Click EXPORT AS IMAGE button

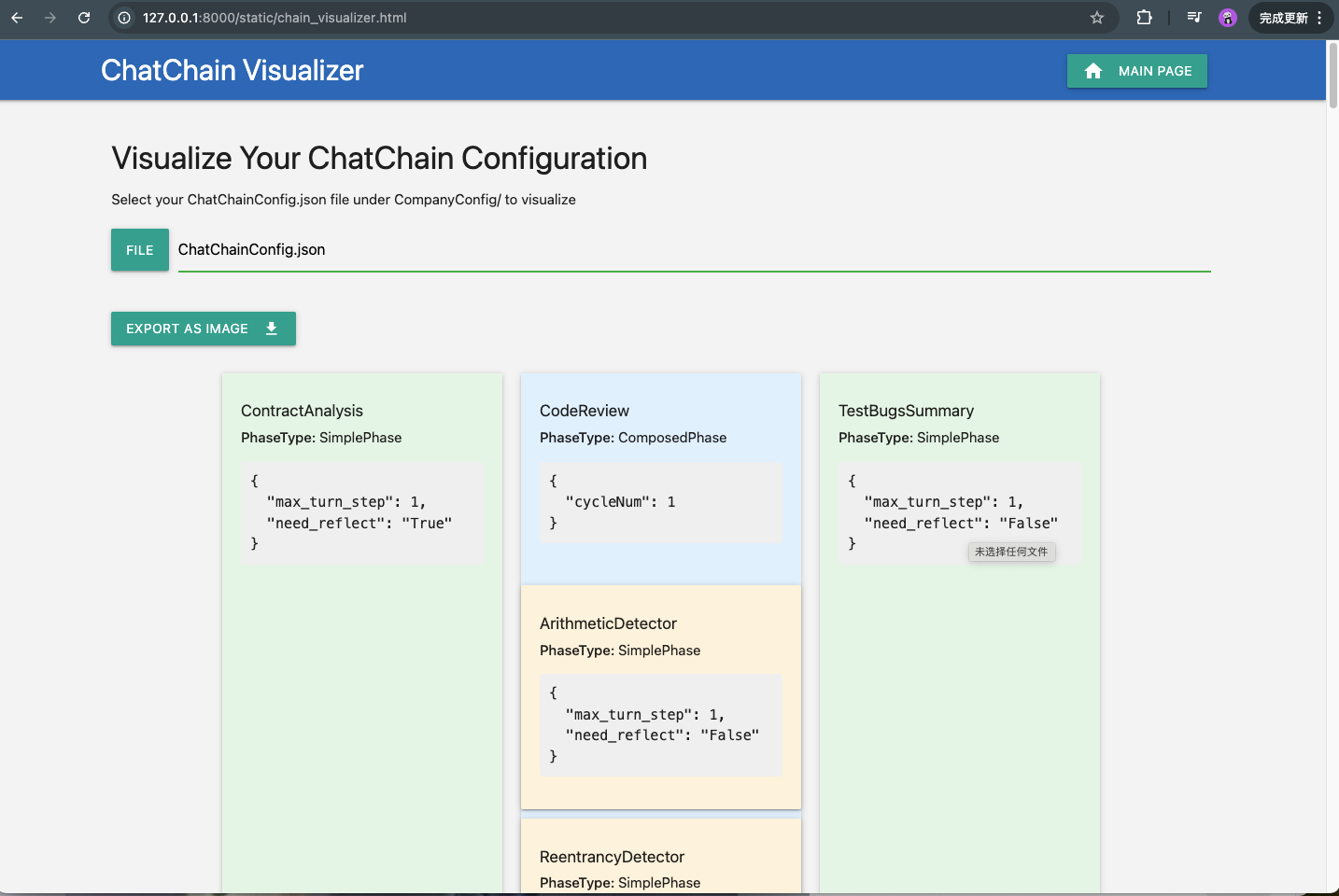[x=204, y=329]
